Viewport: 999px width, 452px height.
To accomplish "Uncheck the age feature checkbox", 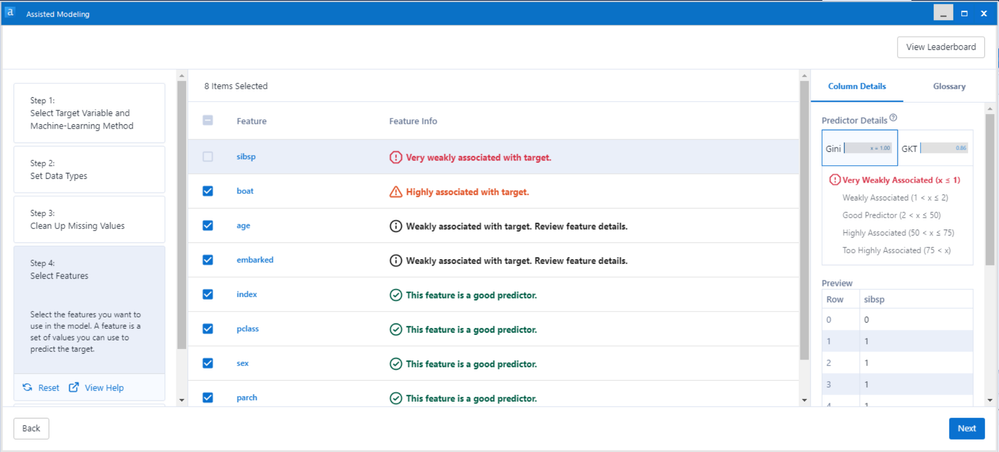I will [208, 226].
